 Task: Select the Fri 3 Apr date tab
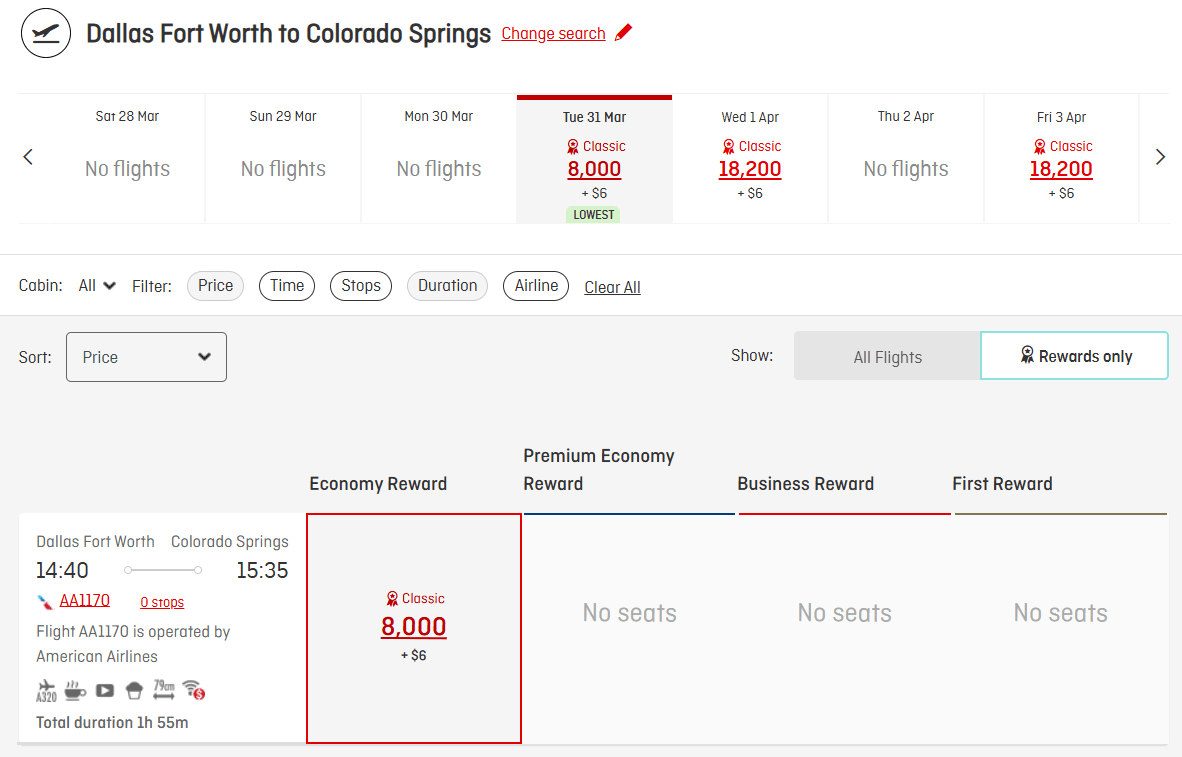coord(1061,158)
